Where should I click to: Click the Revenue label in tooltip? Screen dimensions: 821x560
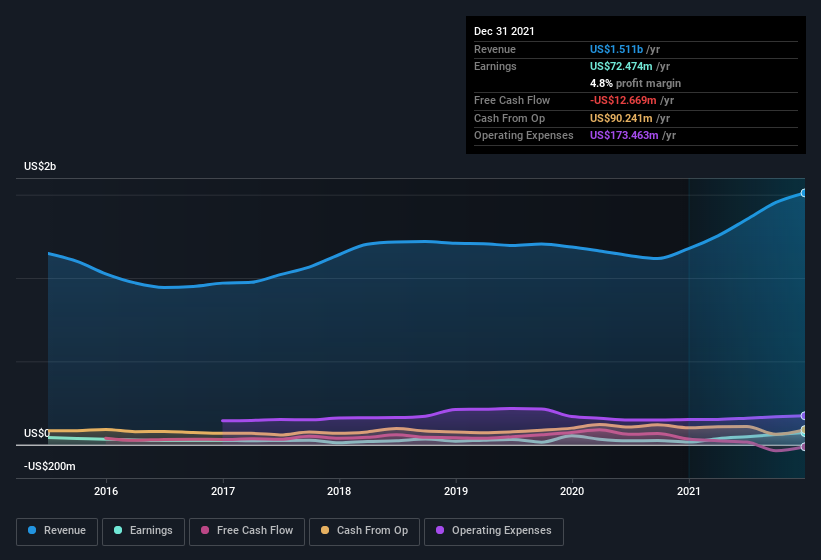495,49
